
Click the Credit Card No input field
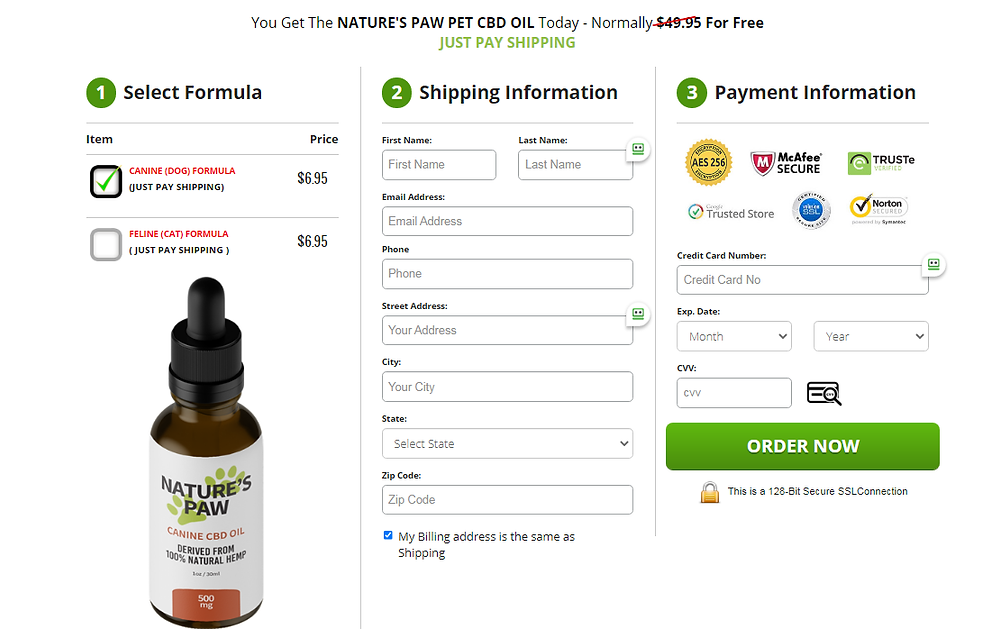(x=802, y=279)
